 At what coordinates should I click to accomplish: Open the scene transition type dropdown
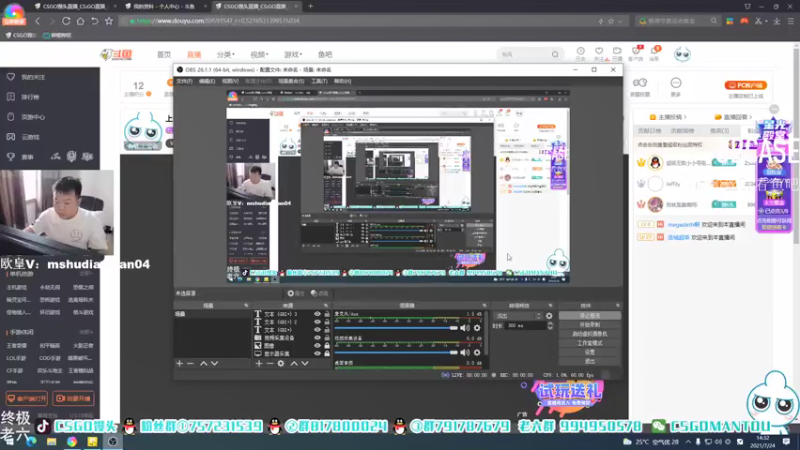[x=517, y=316]
